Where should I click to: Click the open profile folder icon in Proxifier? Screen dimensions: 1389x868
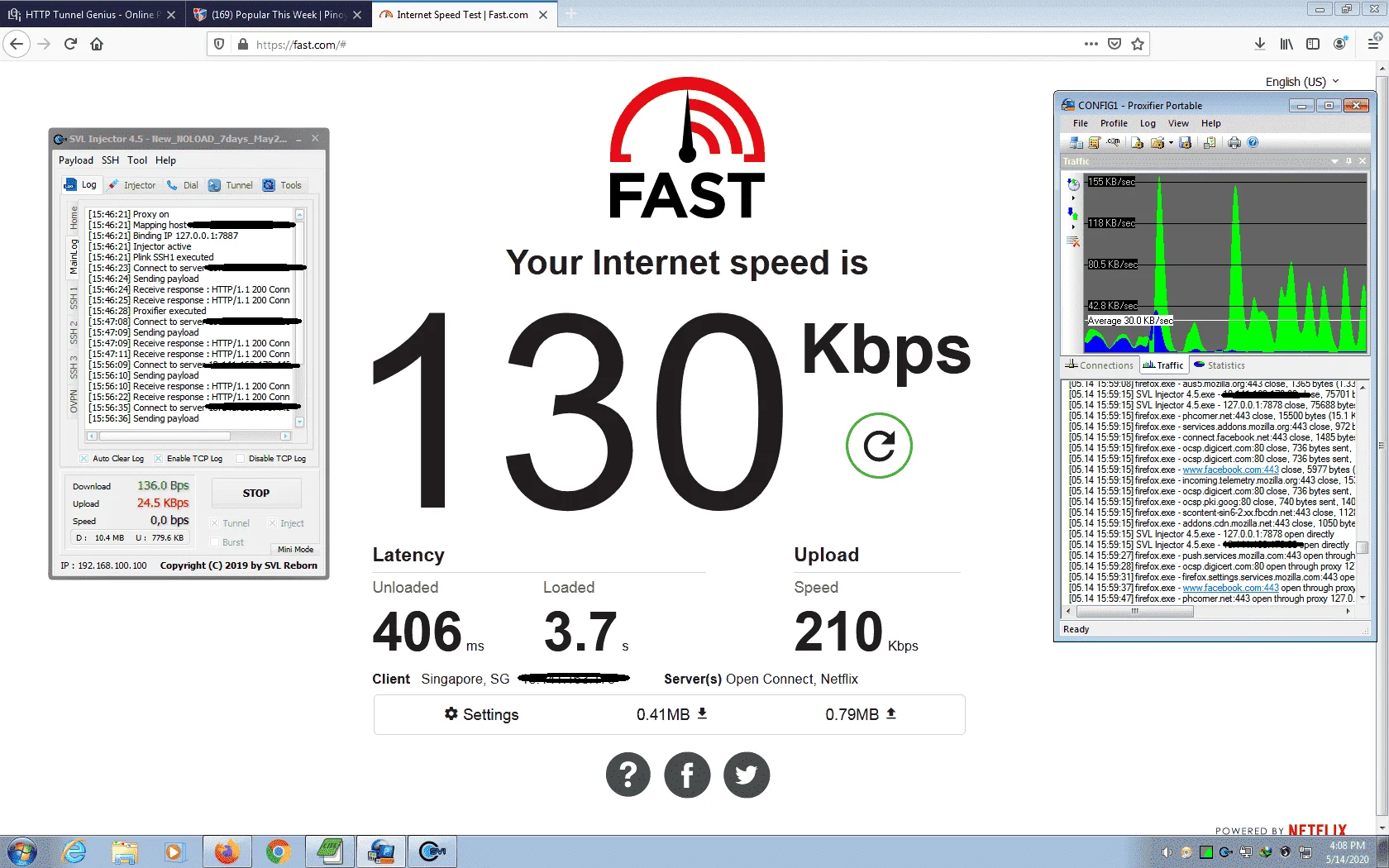(x=1157, y=143)
